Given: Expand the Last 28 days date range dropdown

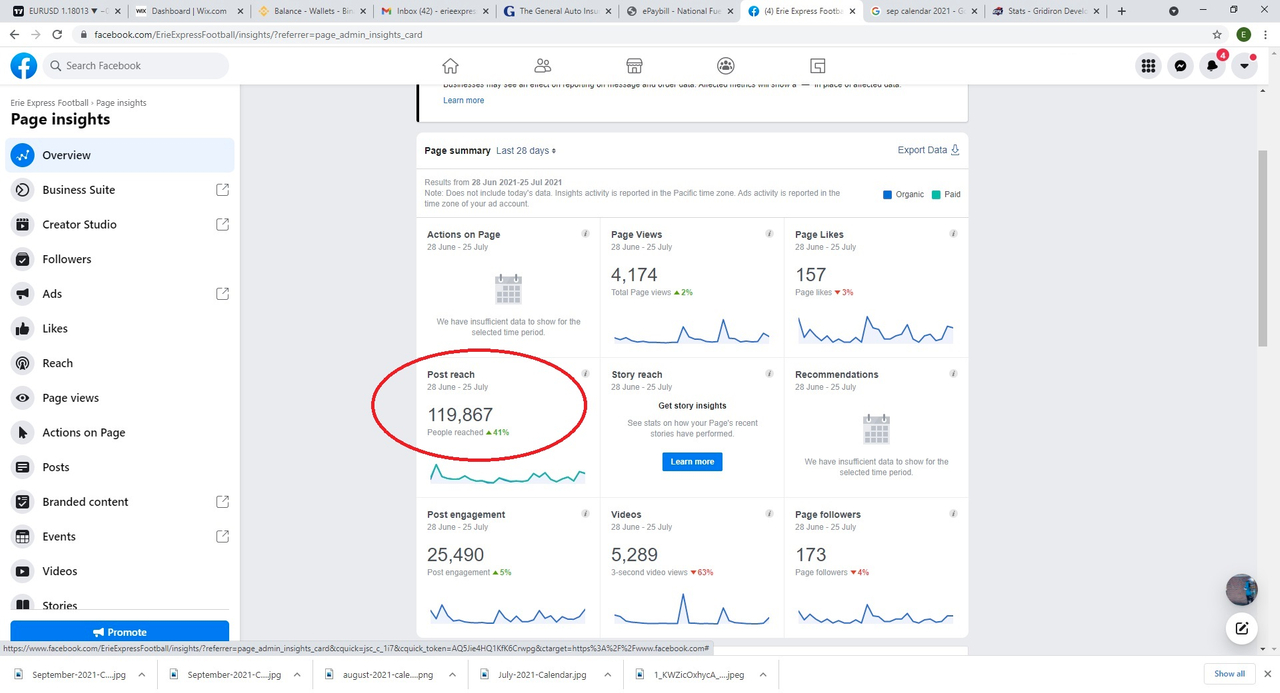Looking at the screenshot, I should click(526, 151).
